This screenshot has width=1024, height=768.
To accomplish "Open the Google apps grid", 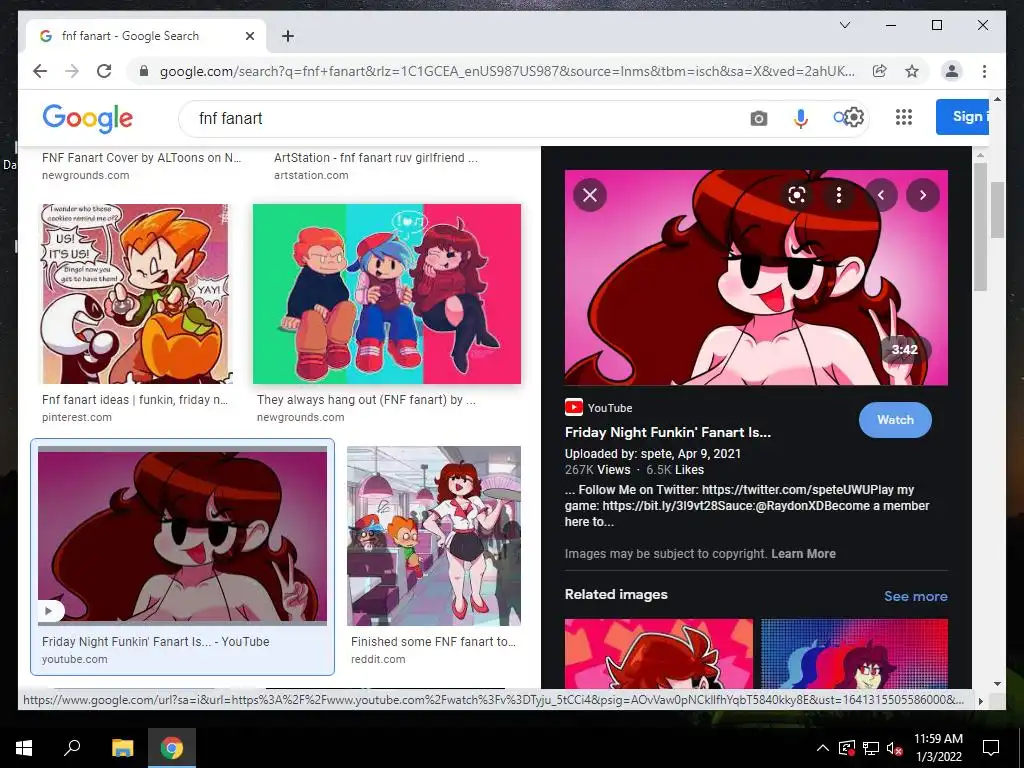I will tap(904, 117).
